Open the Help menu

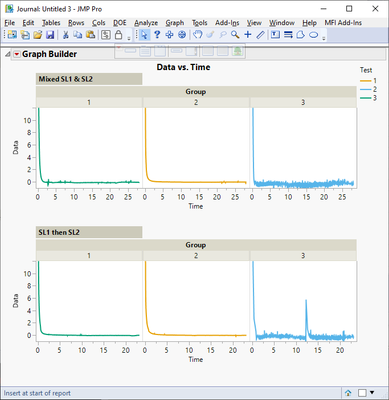(x=309, y=23)
